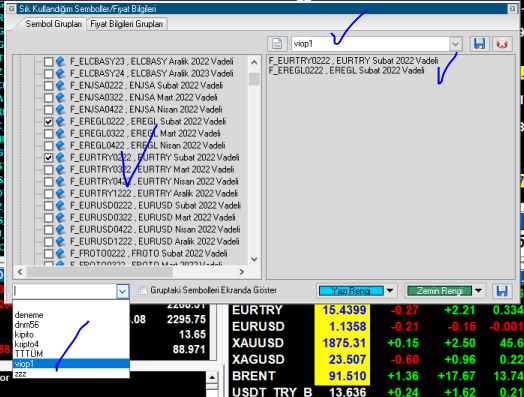This screenshot has height=397, width=524.
Task: Select dnm56 from the dropdown list
Action: (x=71, y=324)
